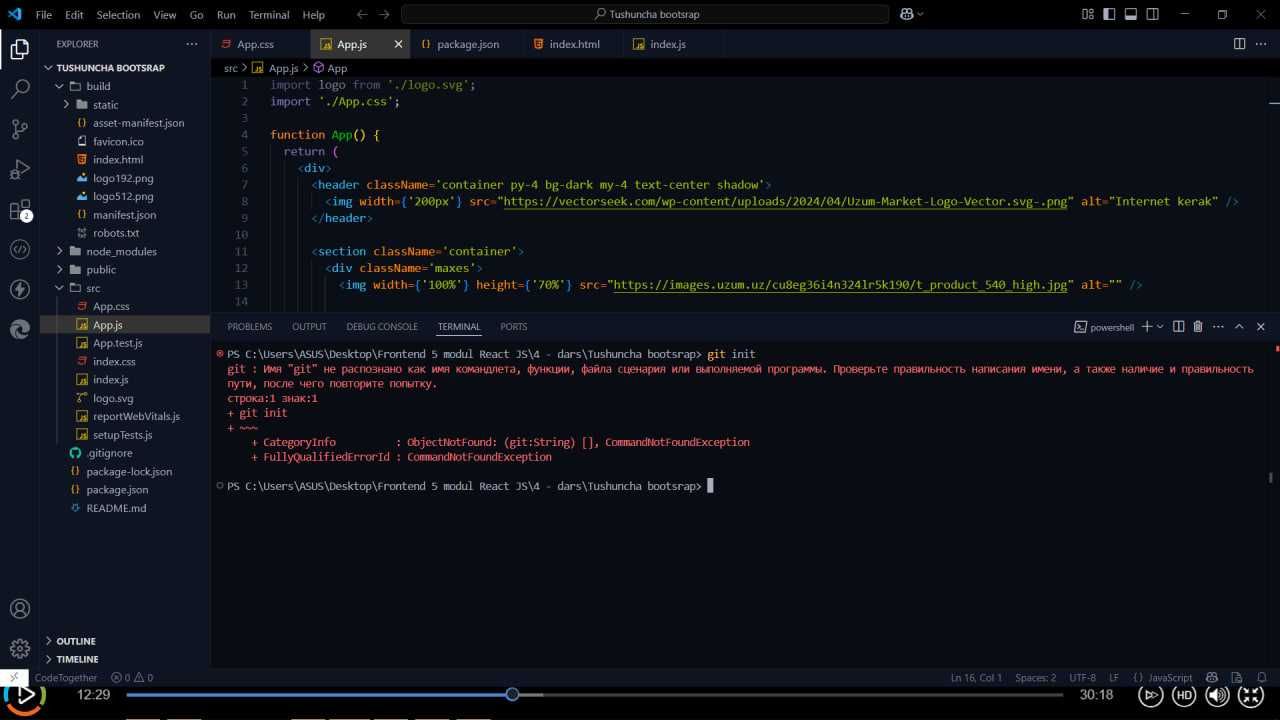Expand the static folder
Screen dimensions: 1280x720
point(125,105)
